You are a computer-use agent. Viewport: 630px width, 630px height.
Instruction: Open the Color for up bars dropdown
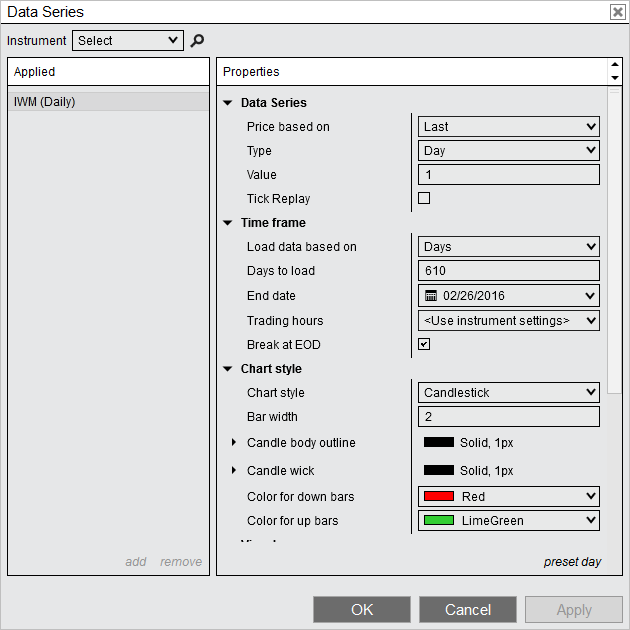tap(509, 521)
